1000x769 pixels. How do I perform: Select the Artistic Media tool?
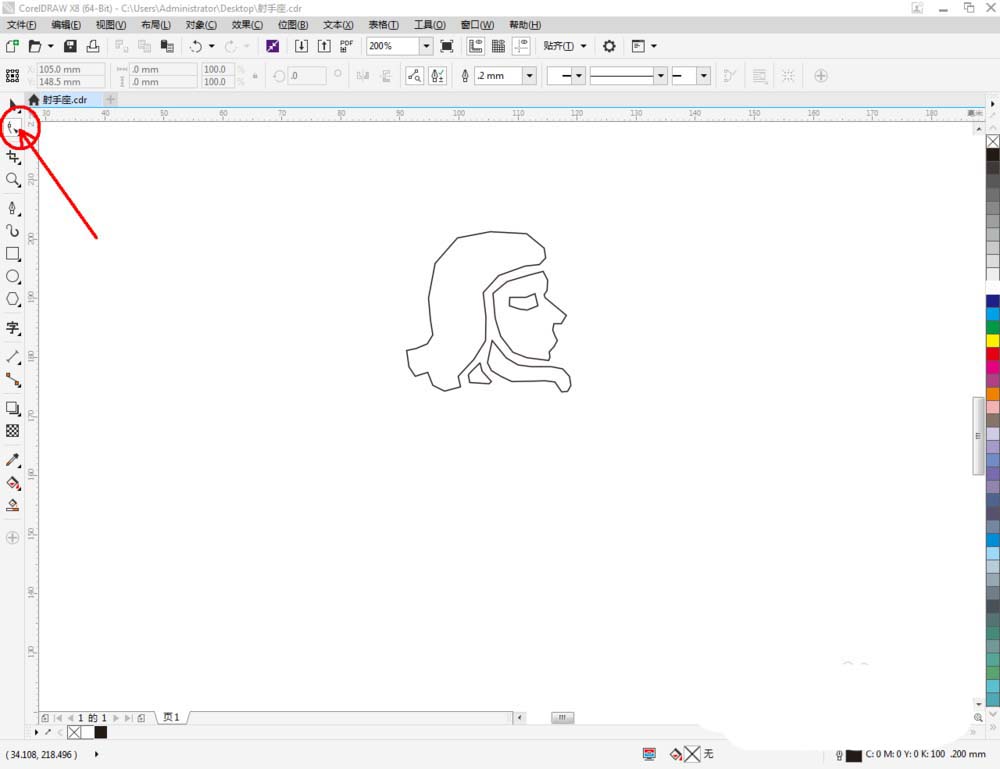pyautogui.click(x=13, y=231)
